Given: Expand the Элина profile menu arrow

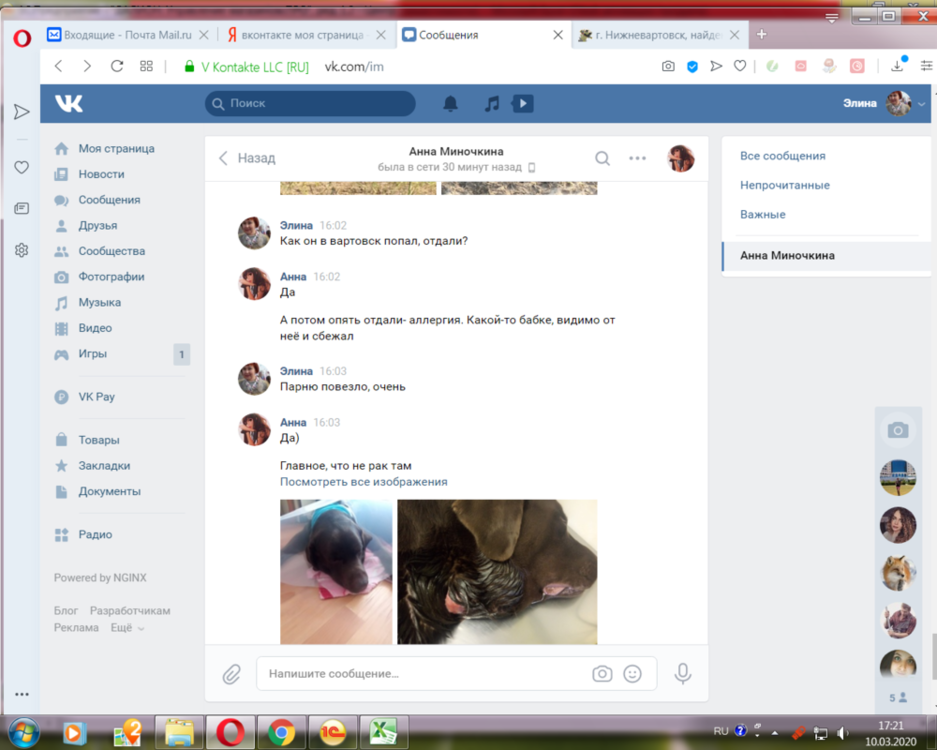Looking at the screenshot, I should [922, 103].
